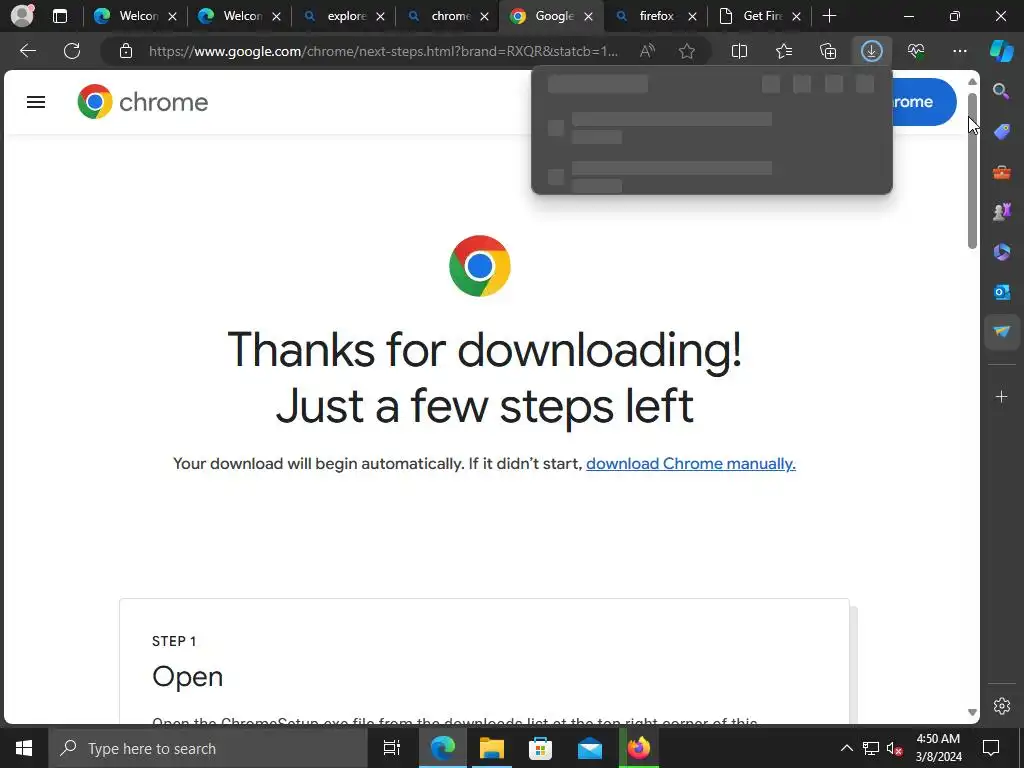This screenshot has height=768, width=1024.
Task: Open sidebar Shopping tag icon
Action: click(1001, 132)
